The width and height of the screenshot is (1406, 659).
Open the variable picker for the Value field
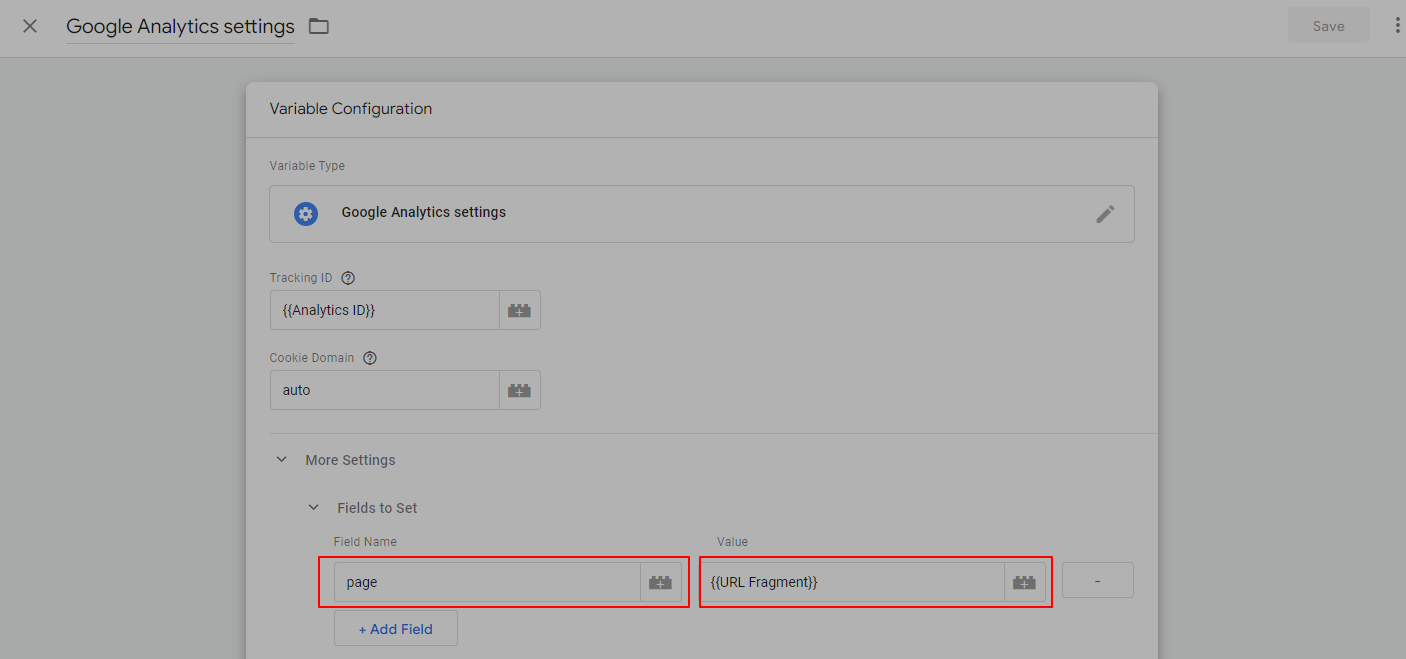[x=1024, y=582]
